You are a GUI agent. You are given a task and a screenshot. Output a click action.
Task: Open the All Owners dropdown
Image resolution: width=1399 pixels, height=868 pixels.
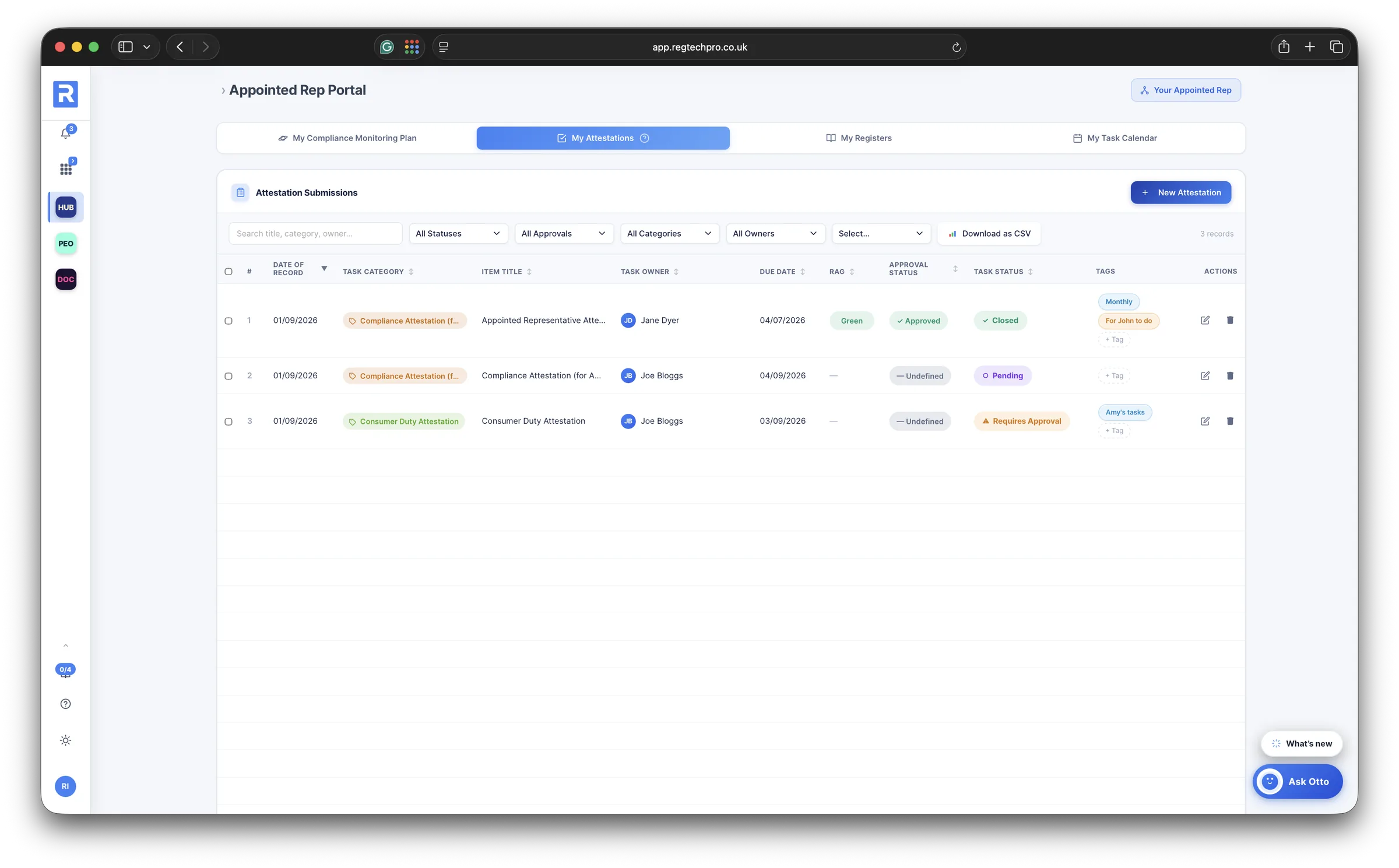[775, 234]
